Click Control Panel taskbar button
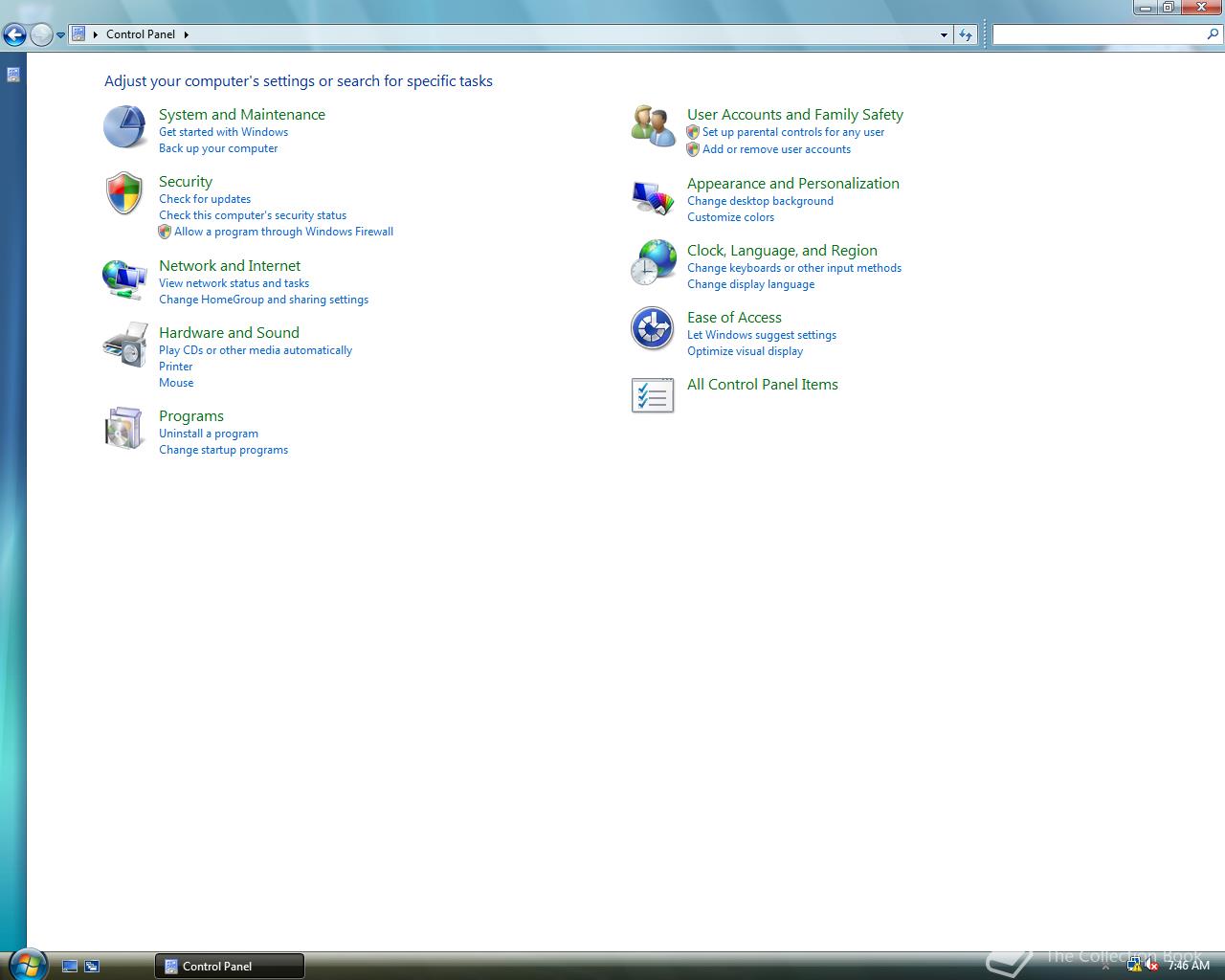Image resolution: width=1225 pixels, height=980 pixels. click(230, 966)
